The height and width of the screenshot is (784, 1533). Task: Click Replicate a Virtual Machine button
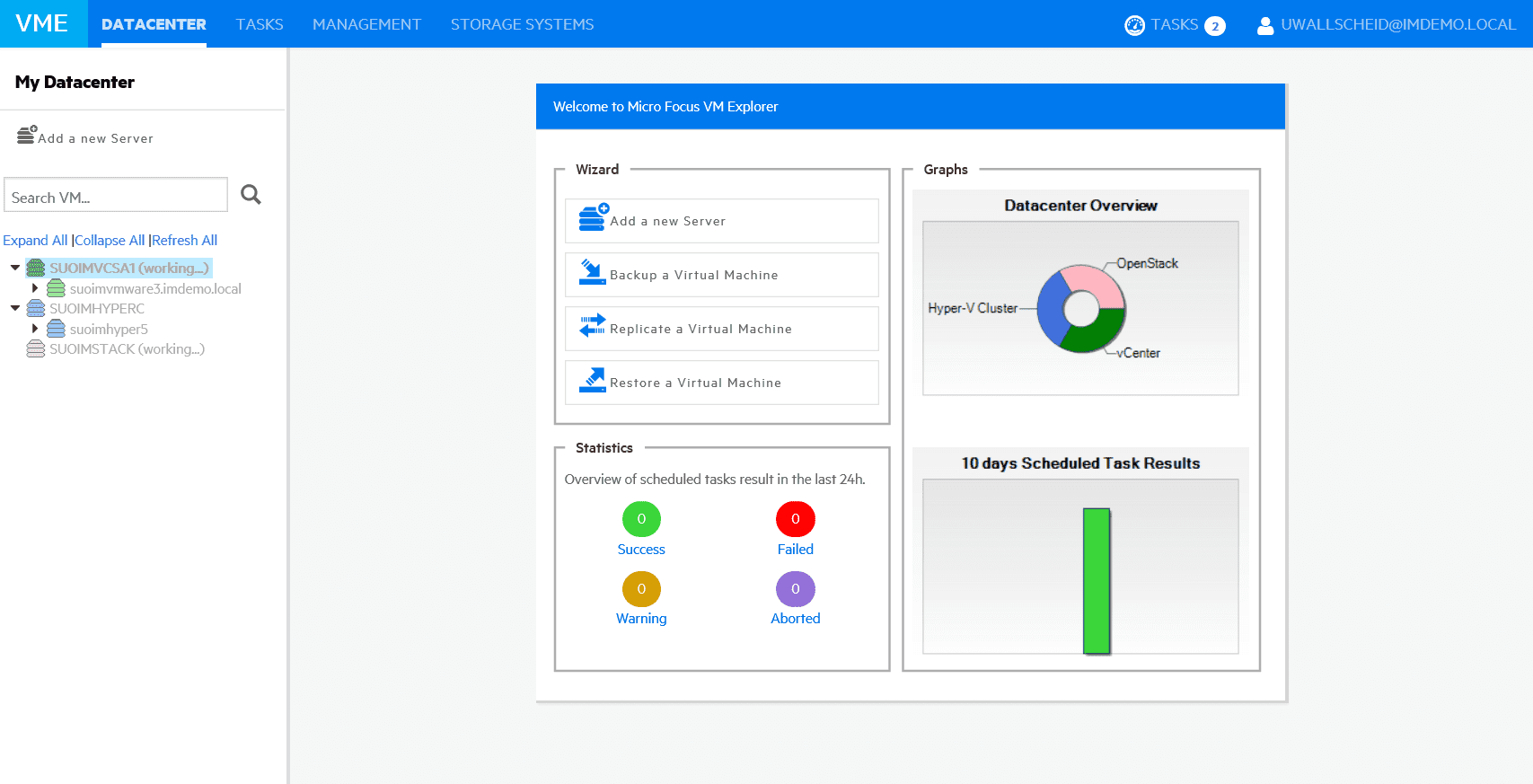coord(722,329)
